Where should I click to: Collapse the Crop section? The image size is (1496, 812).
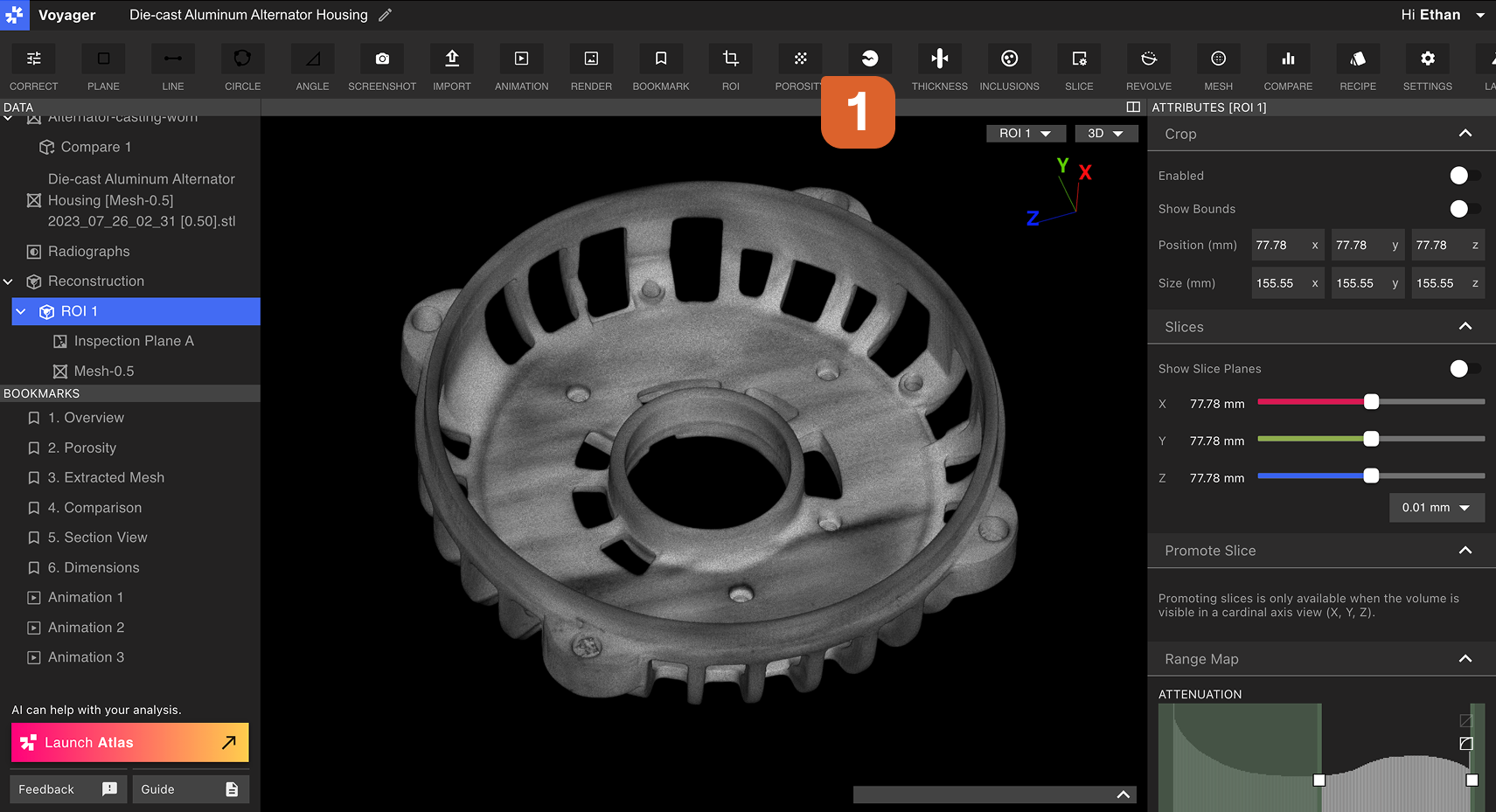pos(1465,134)
